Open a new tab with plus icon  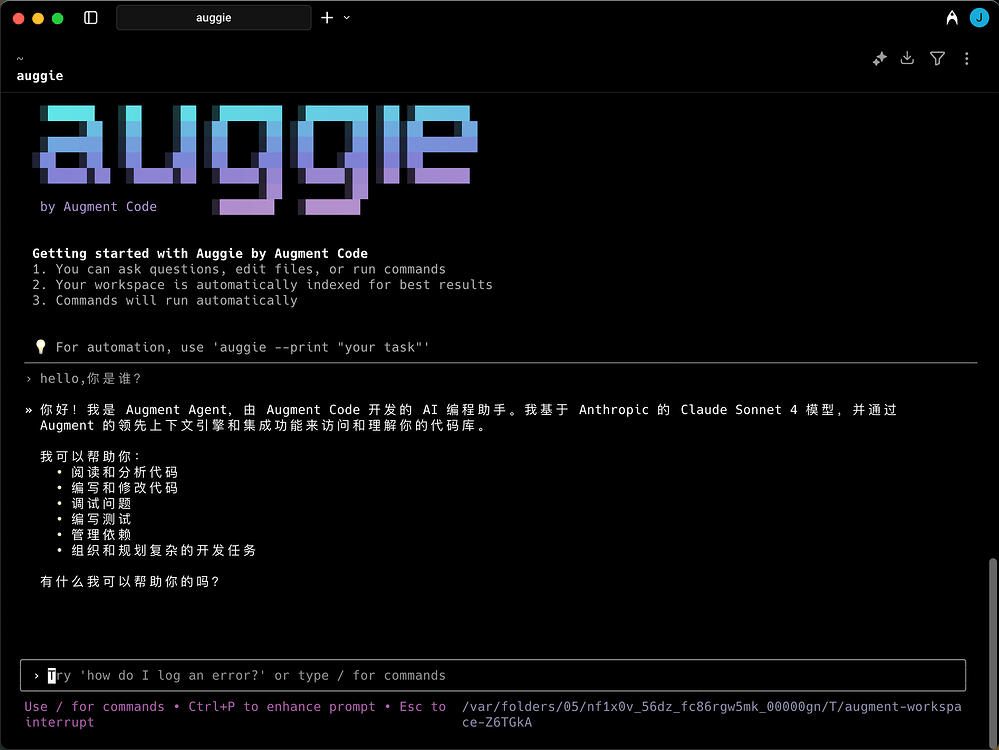coord(327,18)
